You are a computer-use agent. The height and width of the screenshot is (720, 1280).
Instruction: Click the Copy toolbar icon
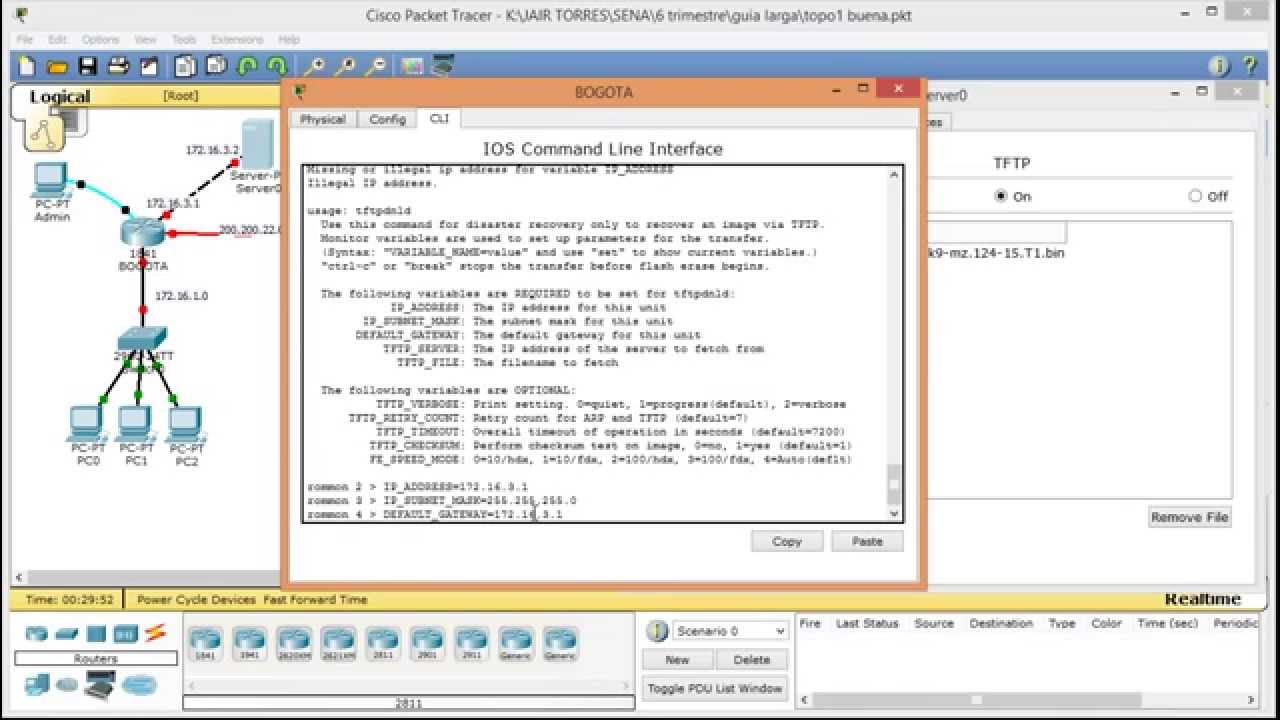coord(185,67)
